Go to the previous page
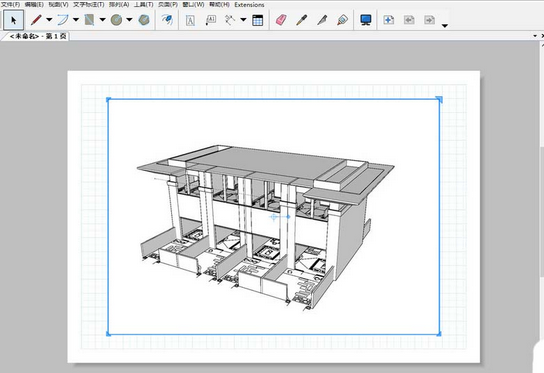 click(409, 20)
